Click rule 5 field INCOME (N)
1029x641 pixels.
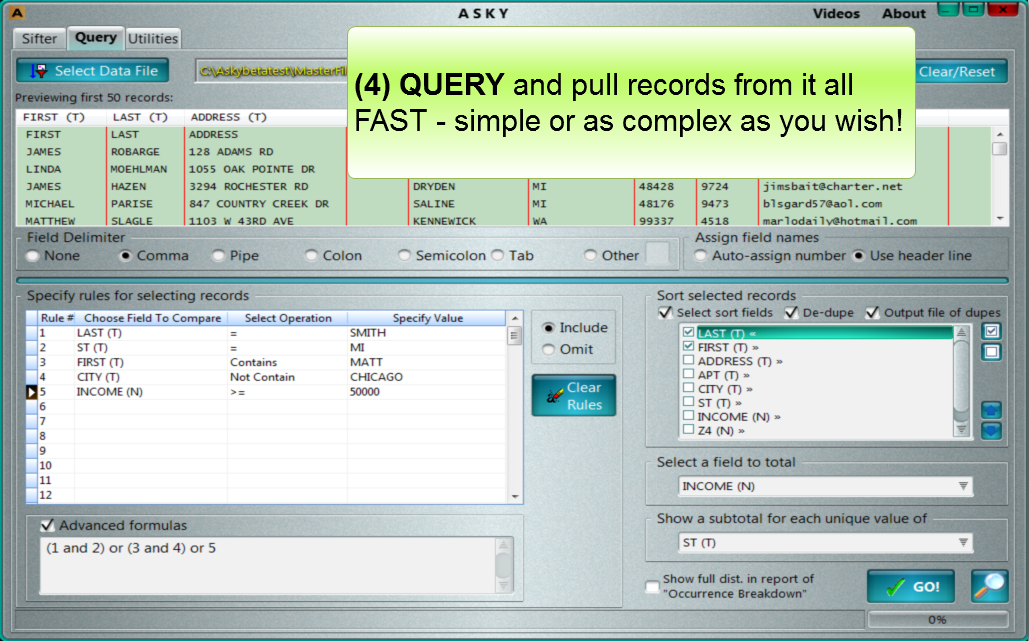point(110,392)
